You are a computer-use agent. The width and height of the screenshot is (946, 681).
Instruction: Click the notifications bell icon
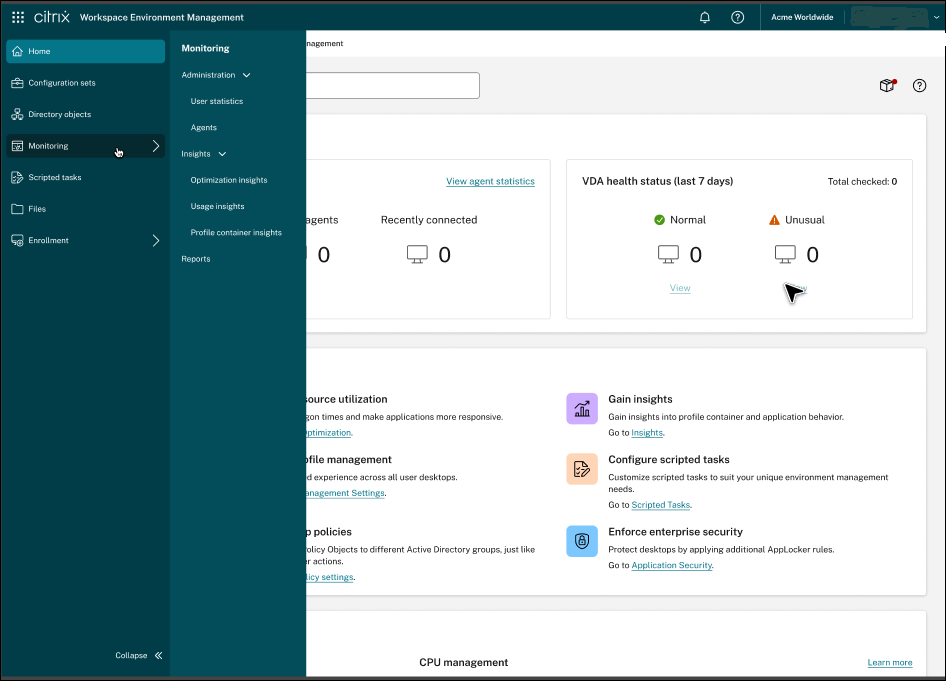click(705, 17)
